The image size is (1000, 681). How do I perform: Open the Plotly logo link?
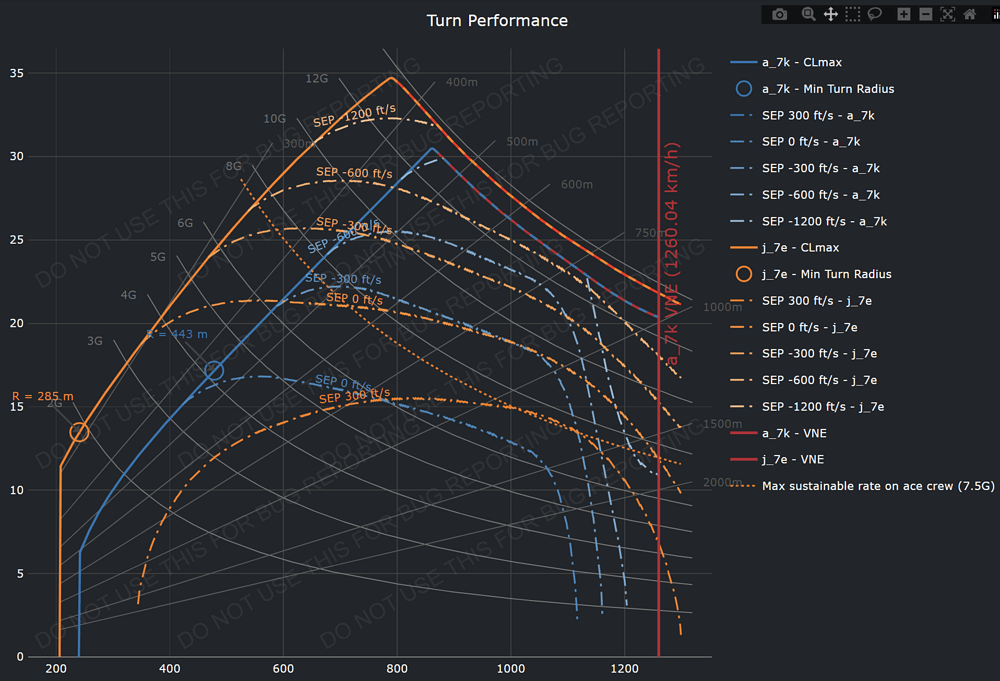[993, 14]
